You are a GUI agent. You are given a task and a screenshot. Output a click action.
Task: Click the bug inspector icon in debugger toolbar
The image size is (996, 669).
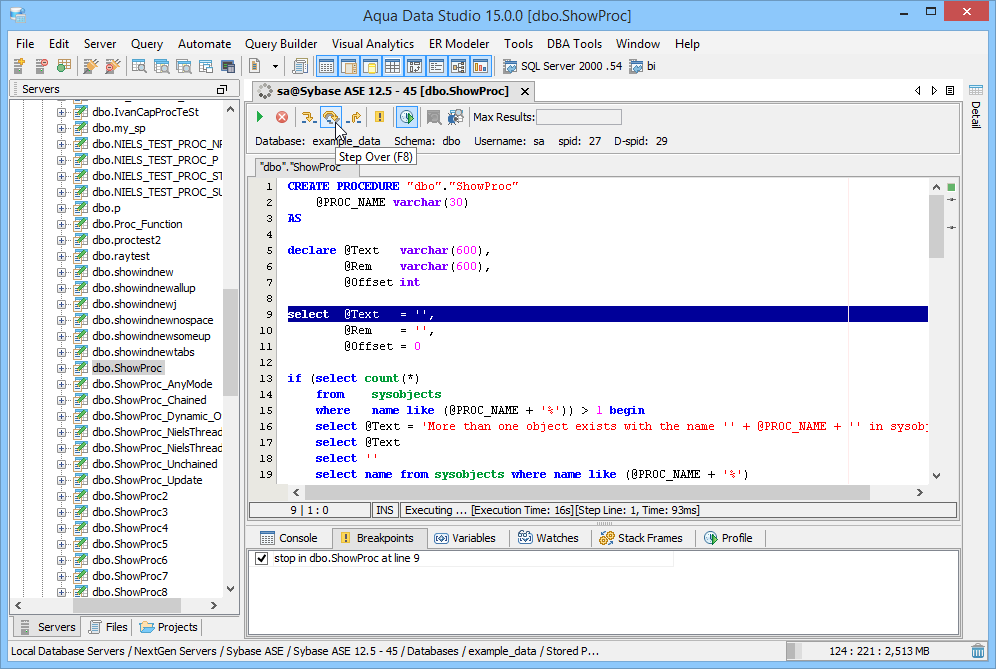(x=455, y=117)
